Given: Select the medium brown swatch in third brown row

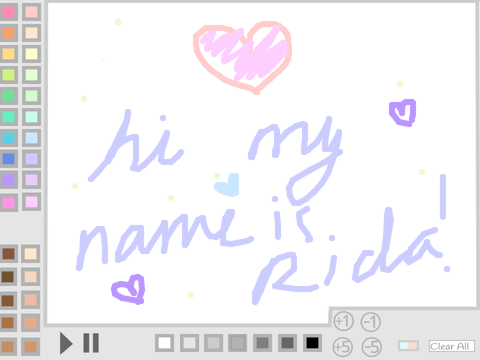Looking at the screenshot, I should point(8,300).
